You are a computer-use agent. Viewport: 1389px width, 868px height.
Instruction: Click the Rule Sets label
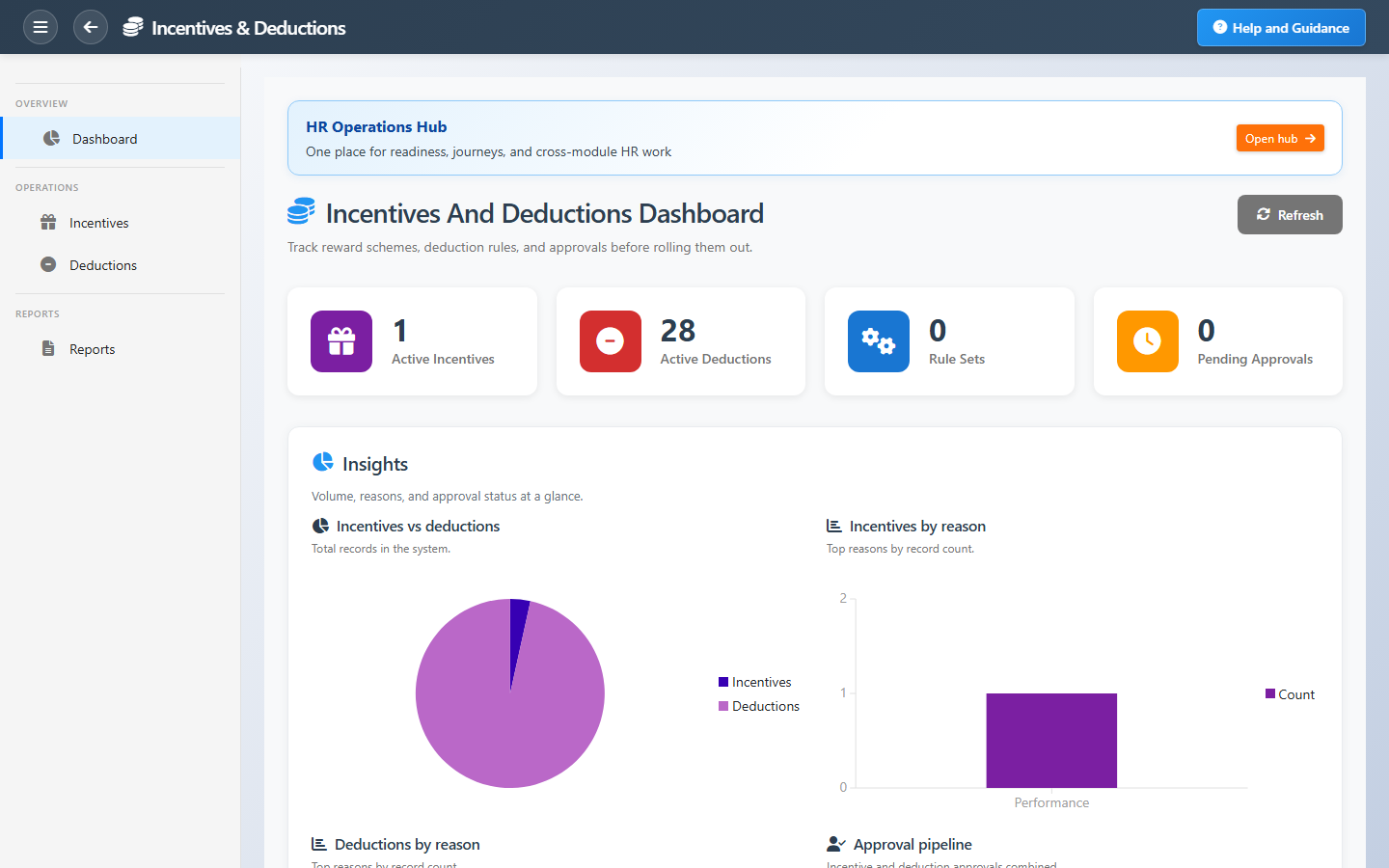click(x=957, y=359)
